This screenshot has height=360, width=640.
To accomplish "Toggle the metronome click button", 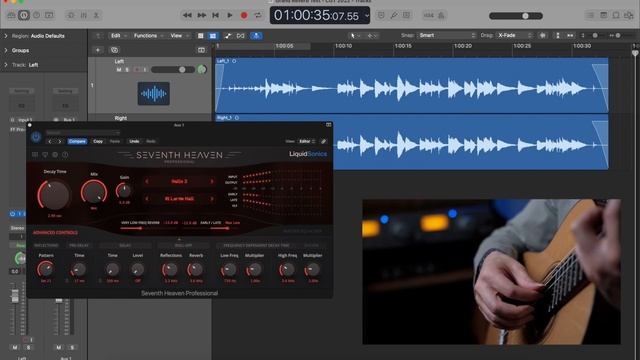I will 441,16.
